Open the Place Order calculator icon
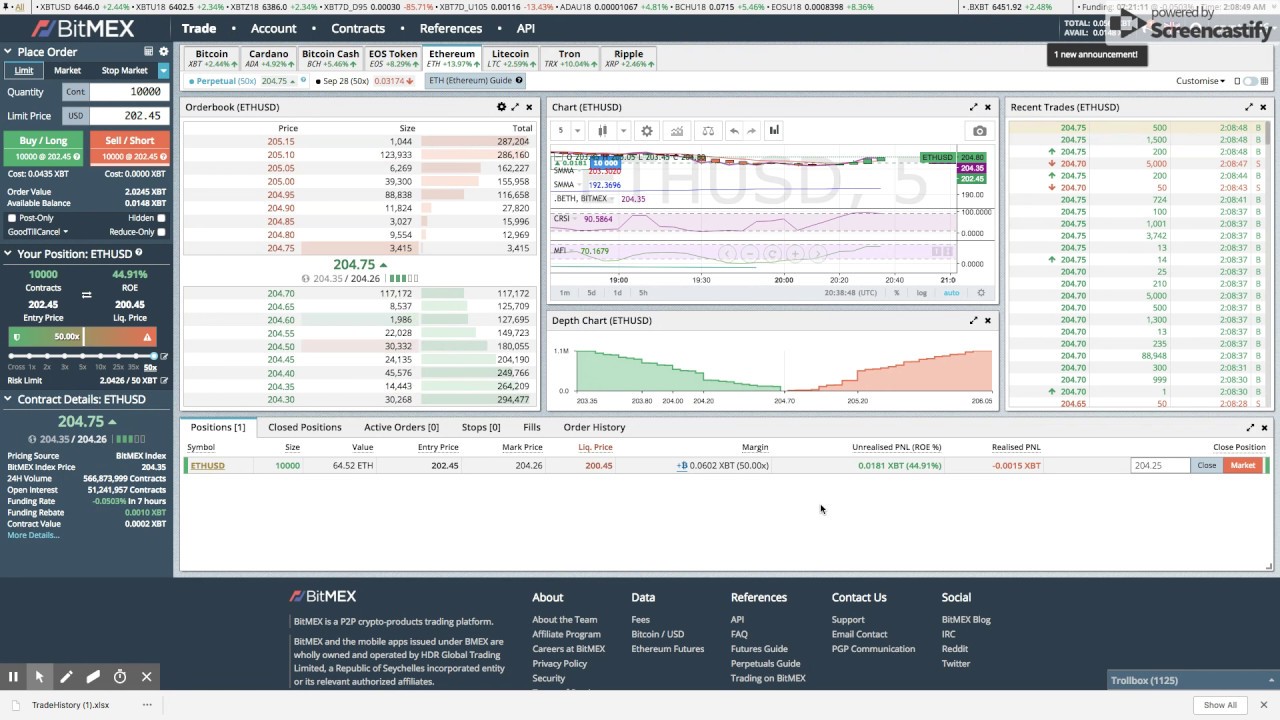Viewport: 1280px width, 720px height. [148, 51]
